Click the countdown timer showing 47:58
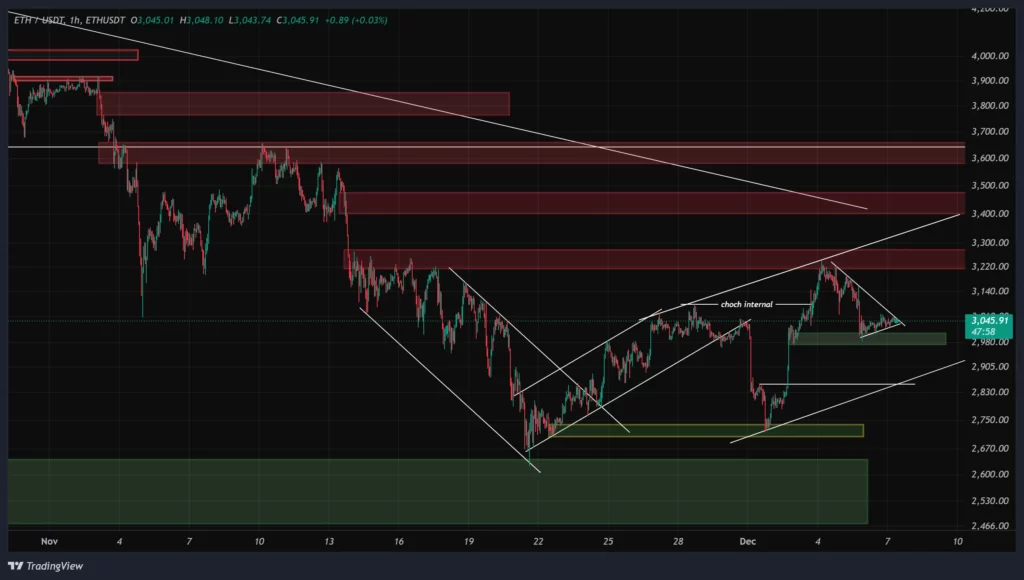 (x=986, y=331)
